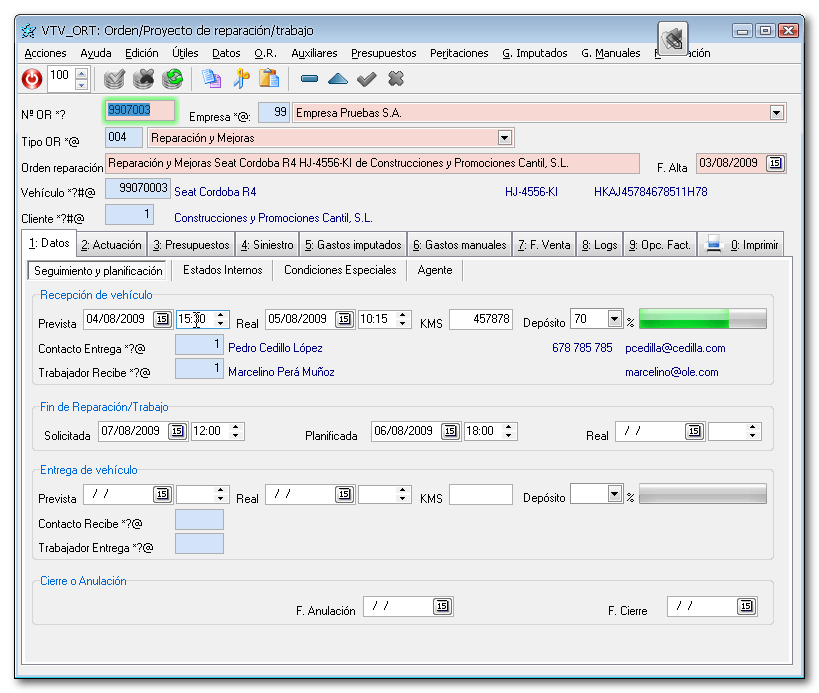
Task: Increase the toolbar 100 value with up arrow
Action: coord(81,74)
